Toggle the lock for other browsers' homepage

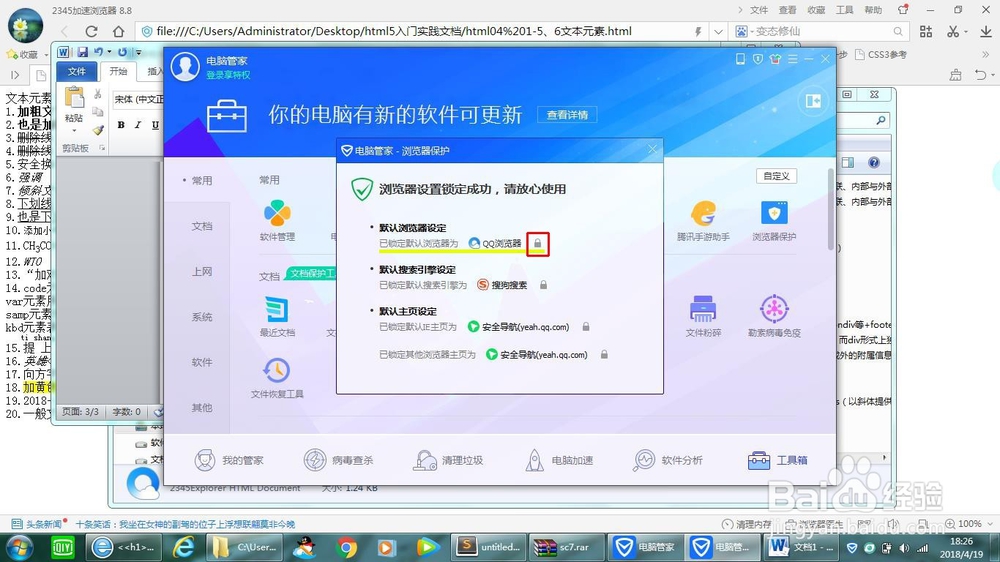point(603,355)
